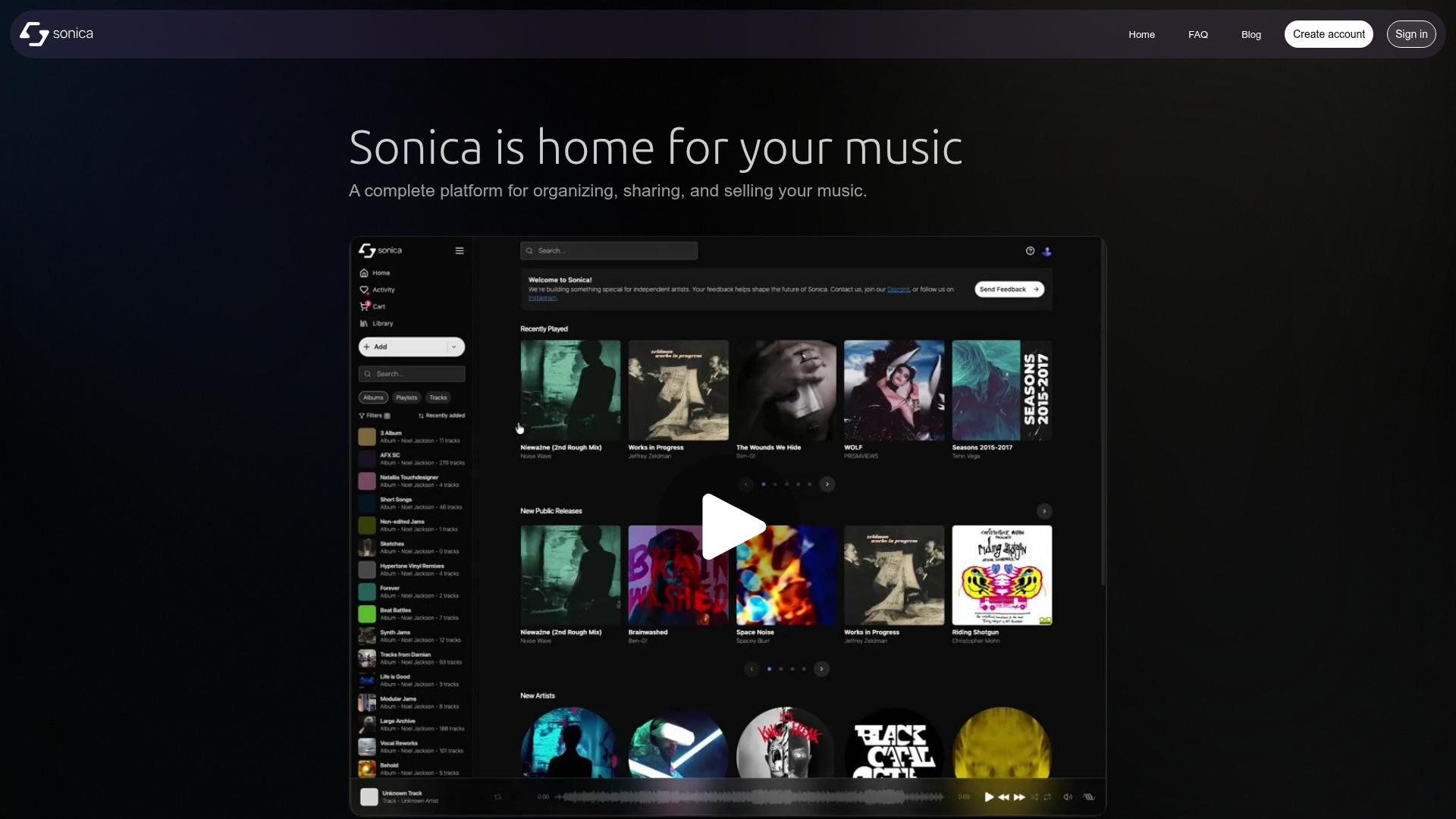This screenshot has height=819, width=1456.
Task: Click the player bar rewind icon
Action: (1004, 797)
